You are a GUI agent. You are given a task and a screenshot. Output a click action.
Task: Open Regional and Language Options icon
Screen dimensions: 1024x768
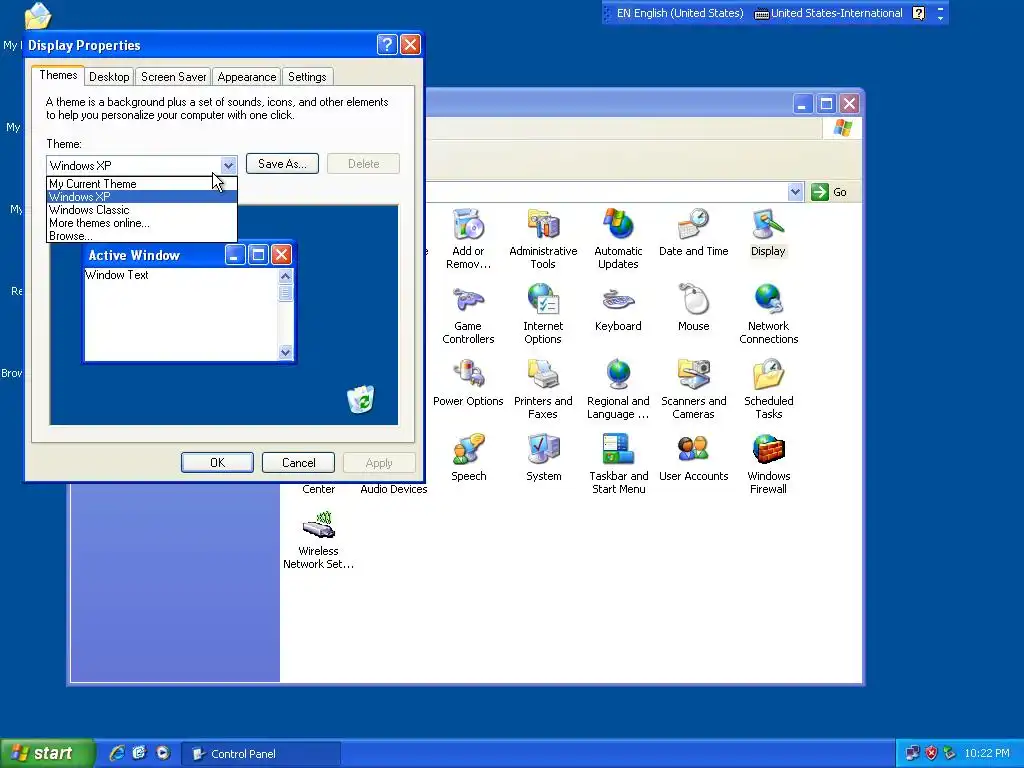click(x=618, y=389)
